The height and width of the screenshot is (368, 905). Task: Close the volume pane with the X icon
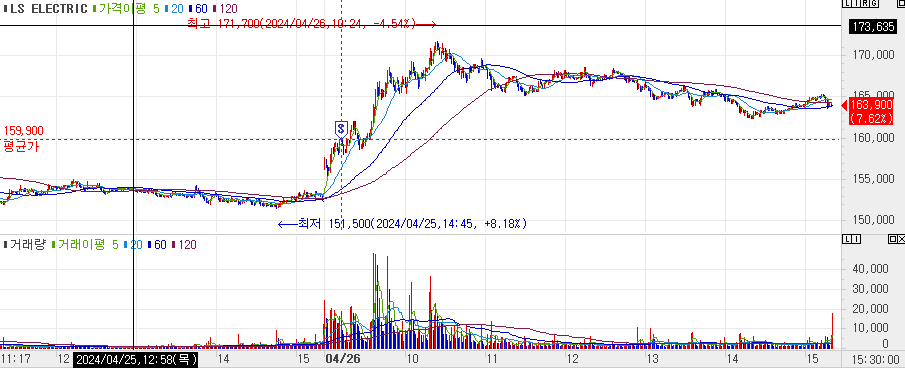pyautogui.click(x=902, y=239)
